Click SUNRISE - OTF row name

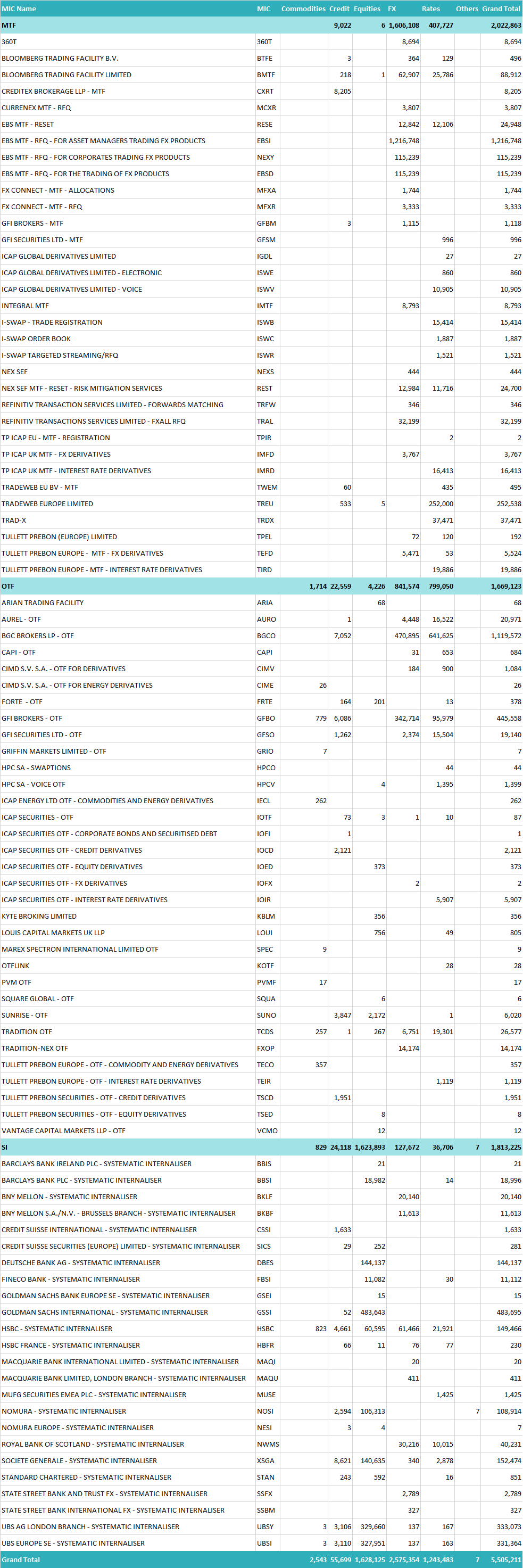[24, 1016]
